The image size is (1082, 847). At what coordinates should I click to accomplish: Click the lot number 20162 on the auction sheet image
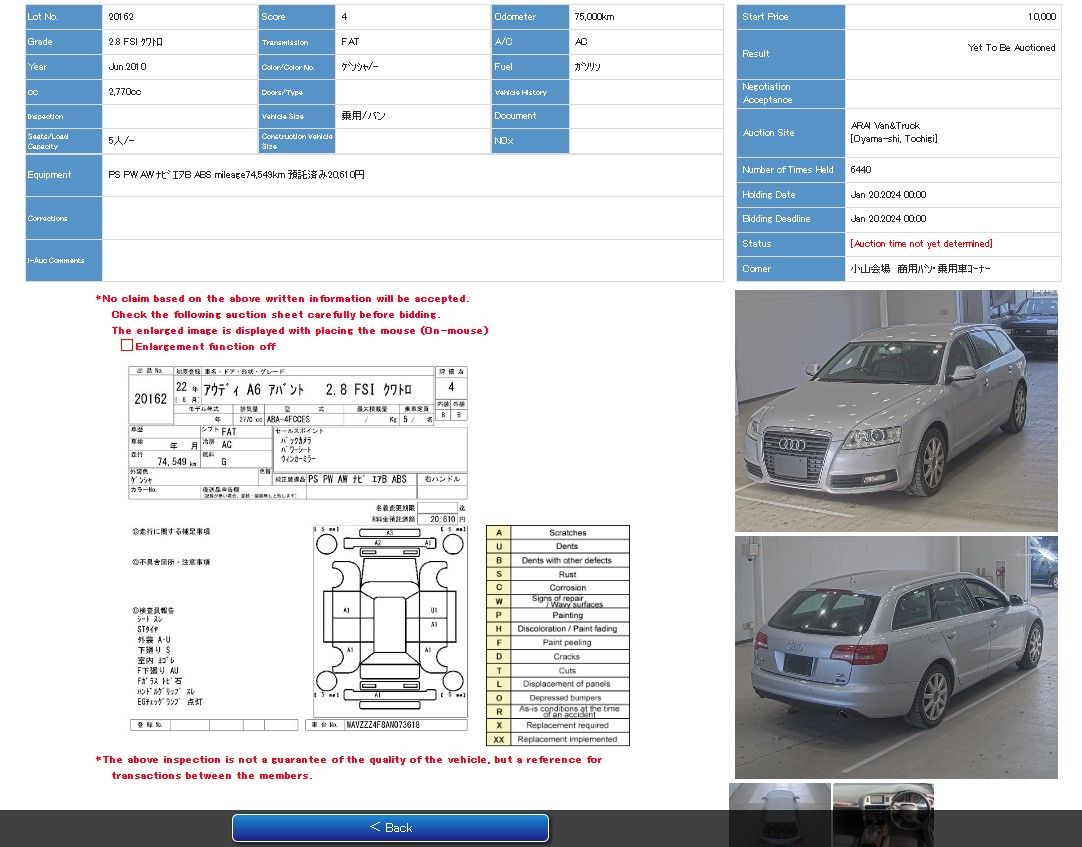click(x=150, y=398)
